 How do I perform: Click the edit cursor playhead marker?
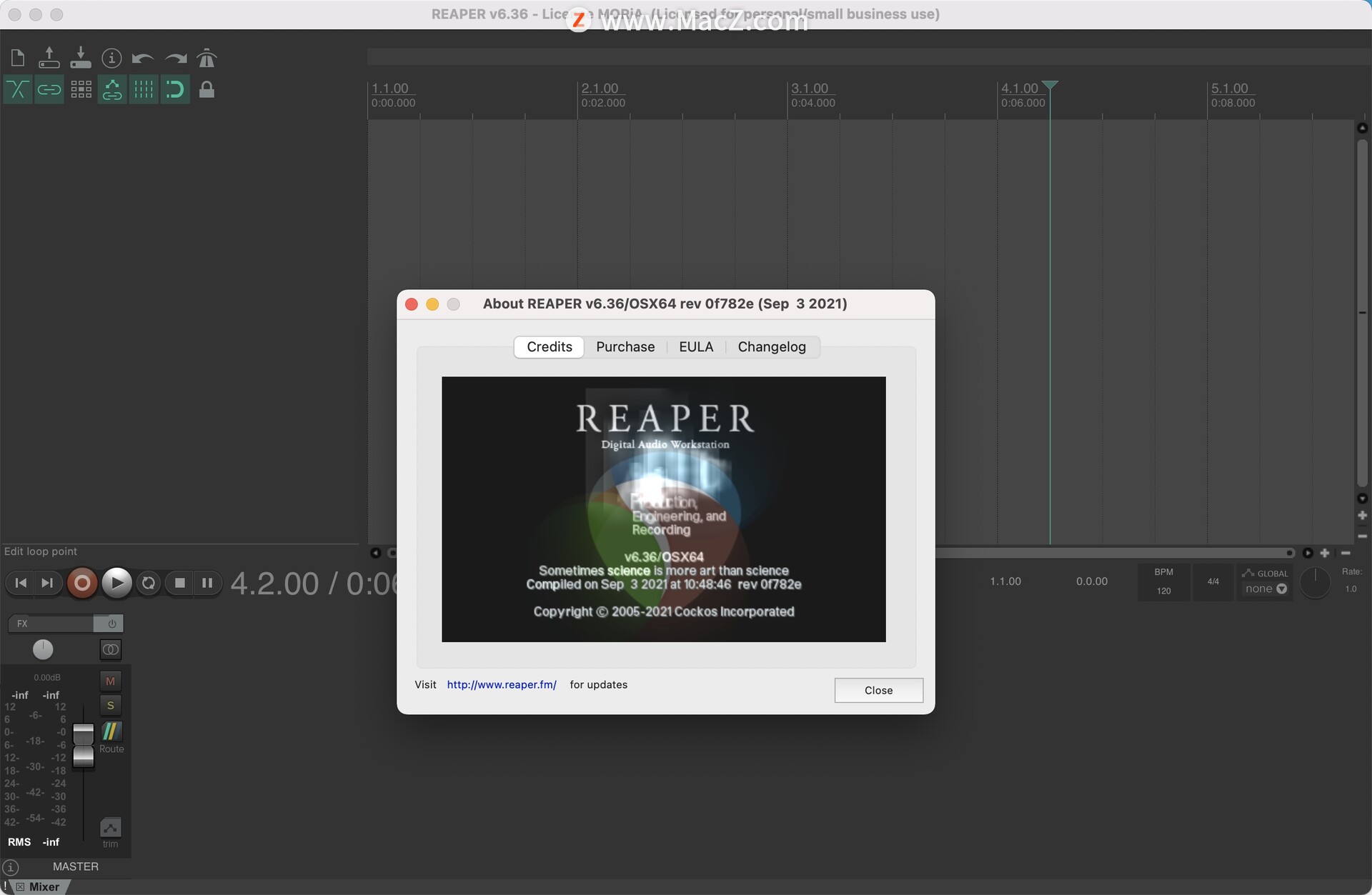coord(1050,85)
